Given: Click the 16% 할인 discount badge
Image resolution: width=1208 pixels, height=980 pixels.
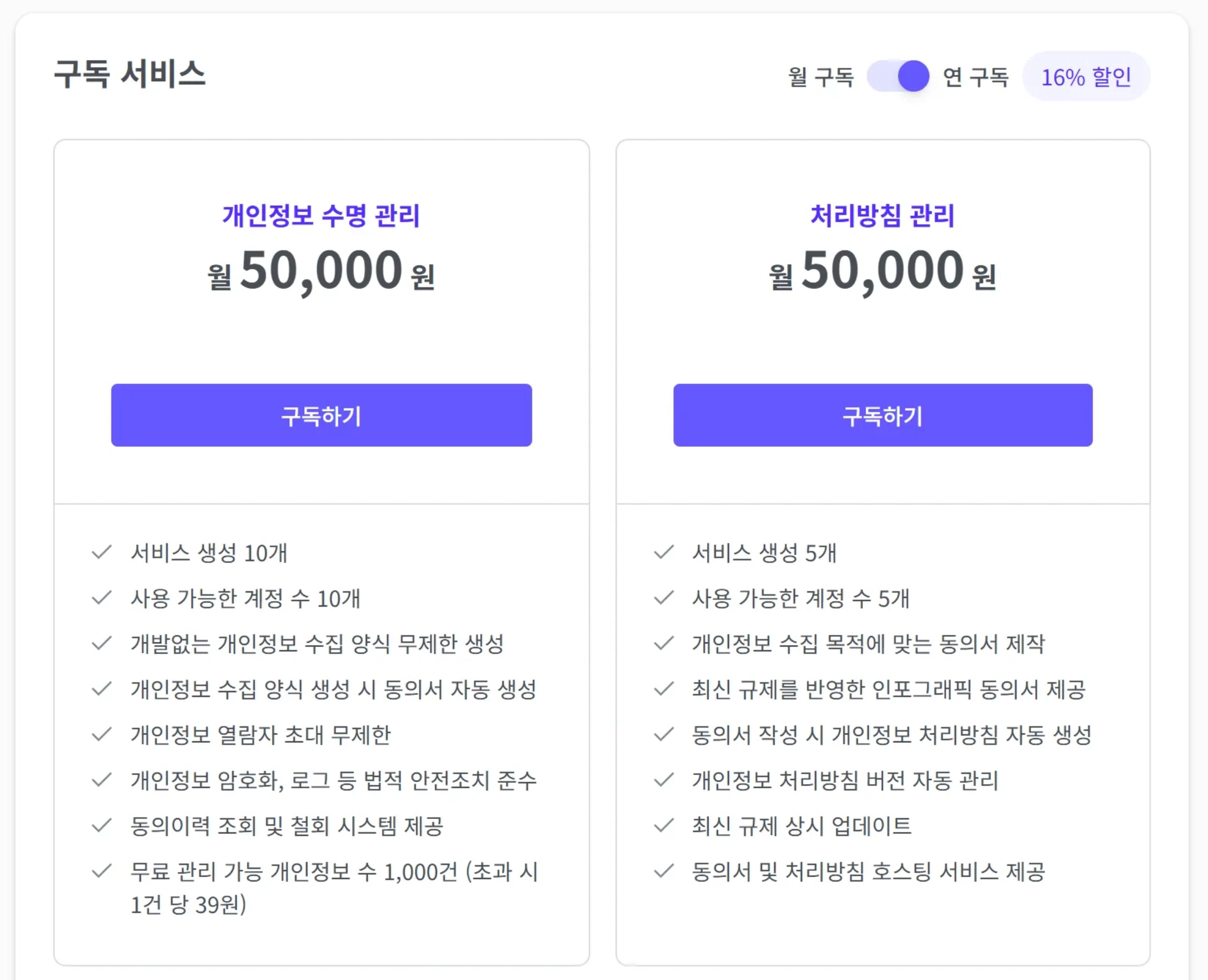Looking at the screenshot, I should pyautogui.click(x=1086, y=77).
